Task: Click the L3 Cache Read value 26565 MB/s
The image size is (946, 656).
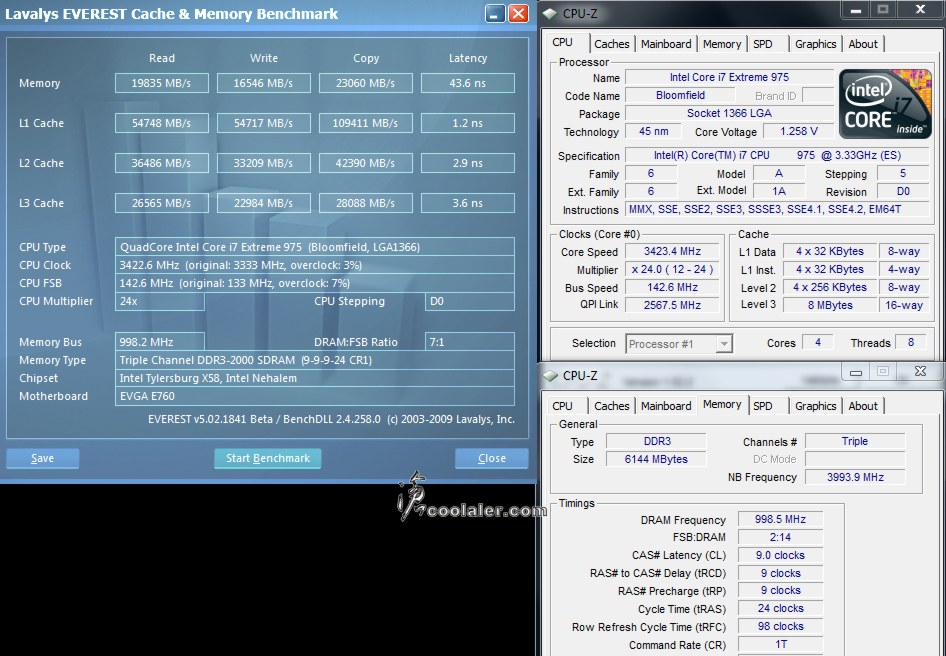Action: tap(162, 203)
